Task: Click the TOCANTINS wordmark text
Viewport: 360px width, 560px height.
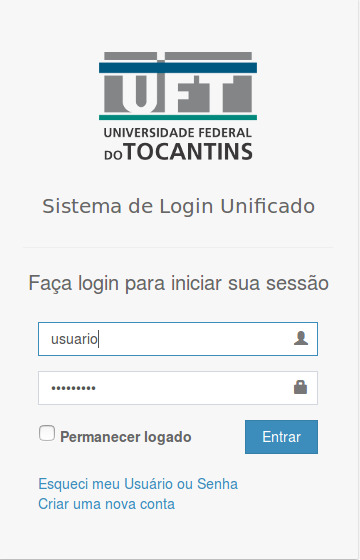Action: click(189, 152)
